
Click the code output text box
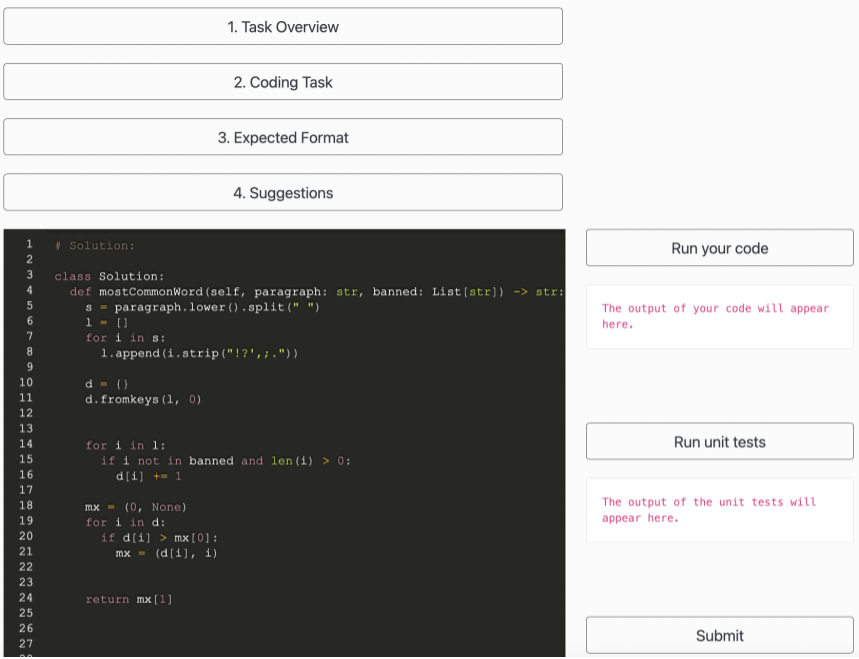coord(719,316)
